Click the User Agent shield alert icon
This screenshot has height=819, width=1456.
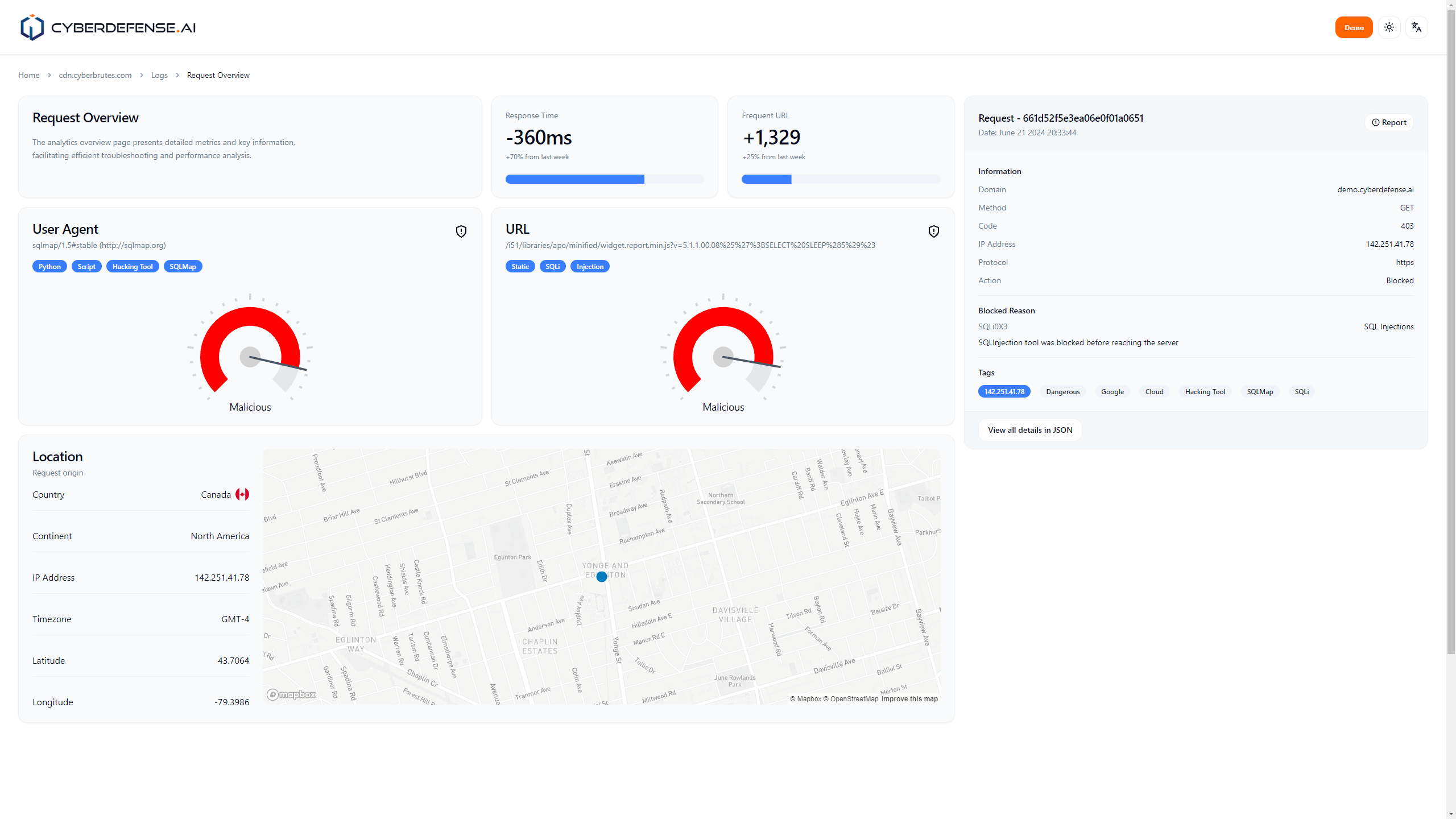[461, 231]
